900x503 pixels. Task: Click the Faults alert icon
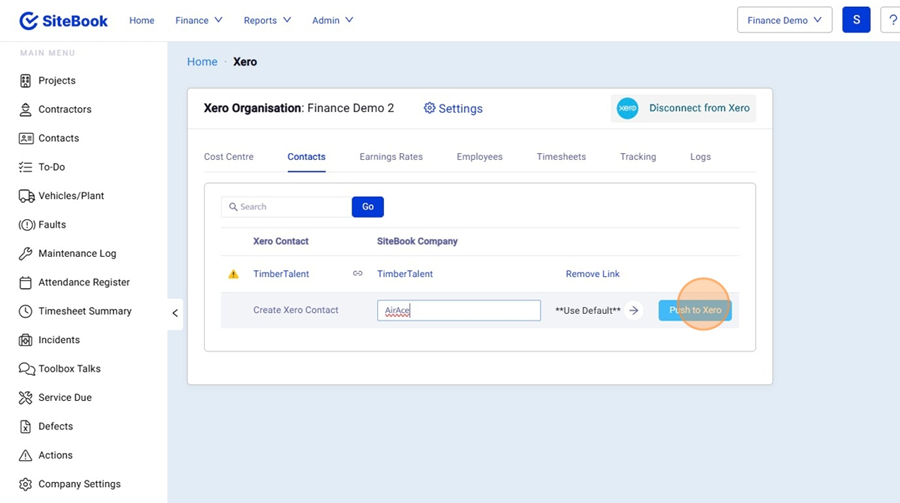[x=26, y=225]
